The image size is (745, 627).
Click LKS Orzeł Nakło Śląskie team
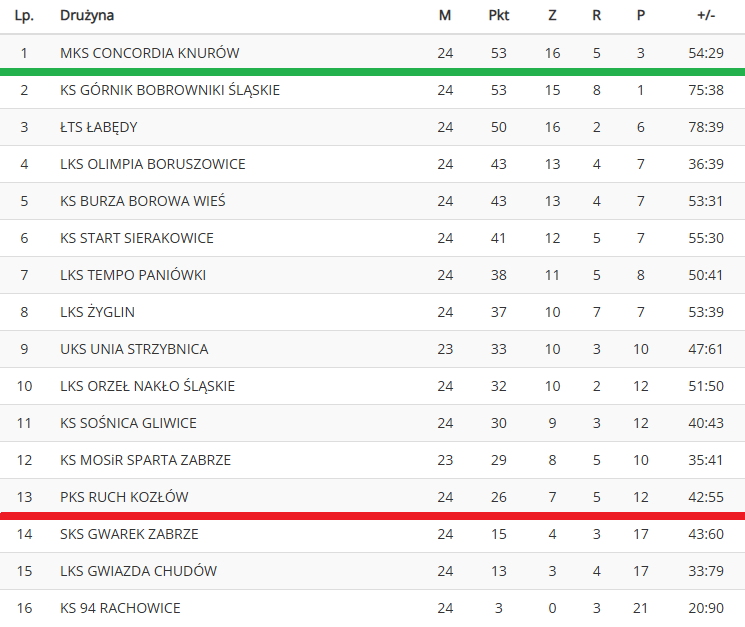pyautogui.click(x=147, y=386)
